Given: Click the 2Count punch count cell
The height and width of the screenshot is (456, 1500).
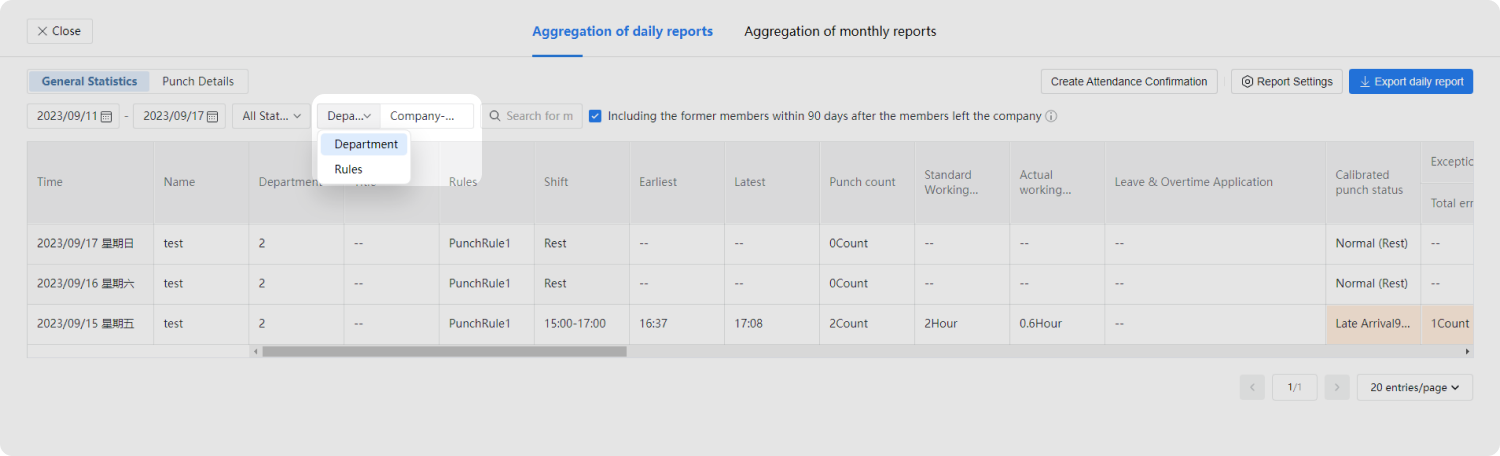Looking at the screenshot, I should point(866,324).
